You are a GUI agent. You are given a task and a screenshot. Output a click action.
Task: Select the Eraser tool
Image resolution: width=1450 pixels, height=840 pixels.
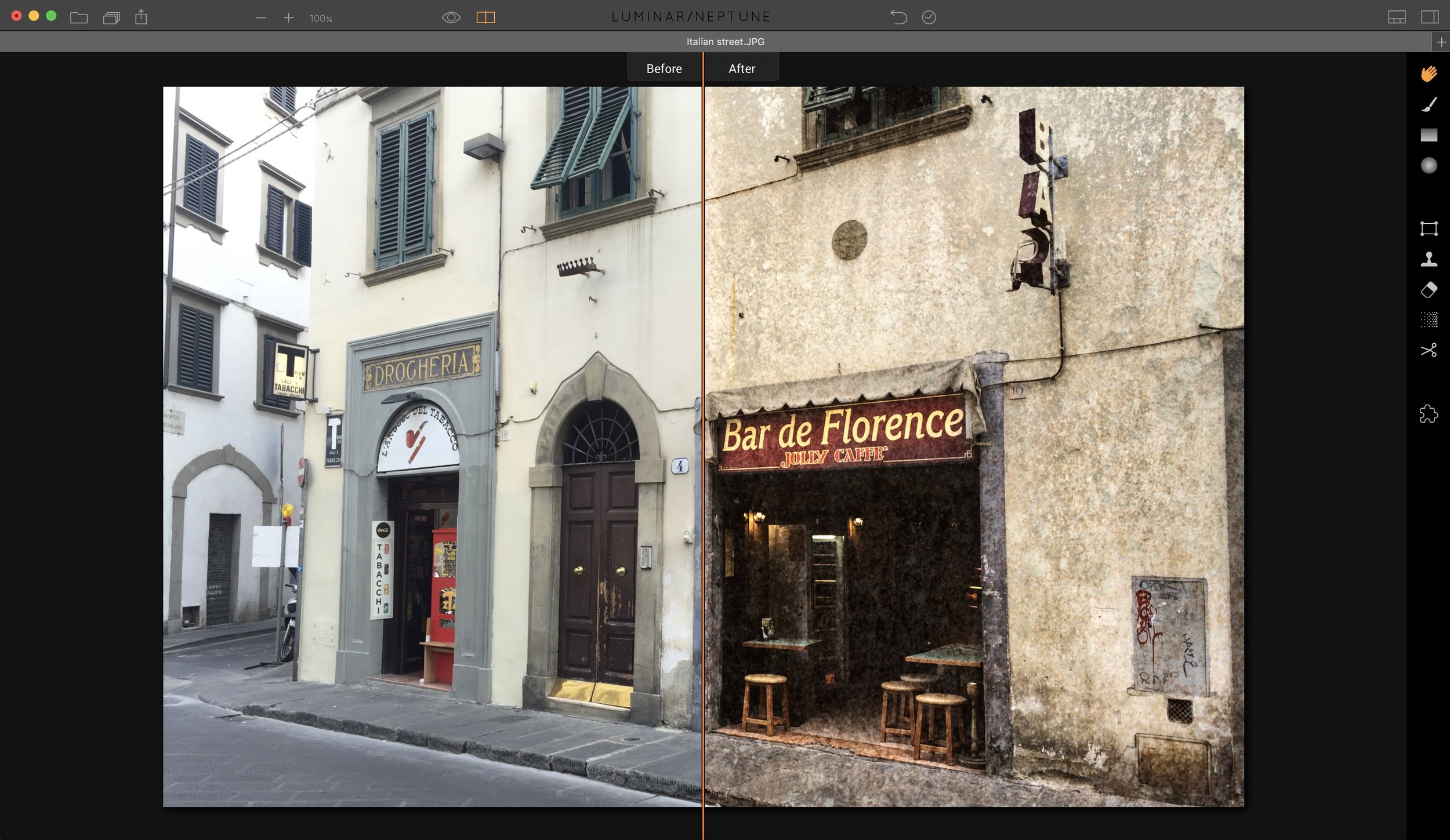(x=1429, y=289)
